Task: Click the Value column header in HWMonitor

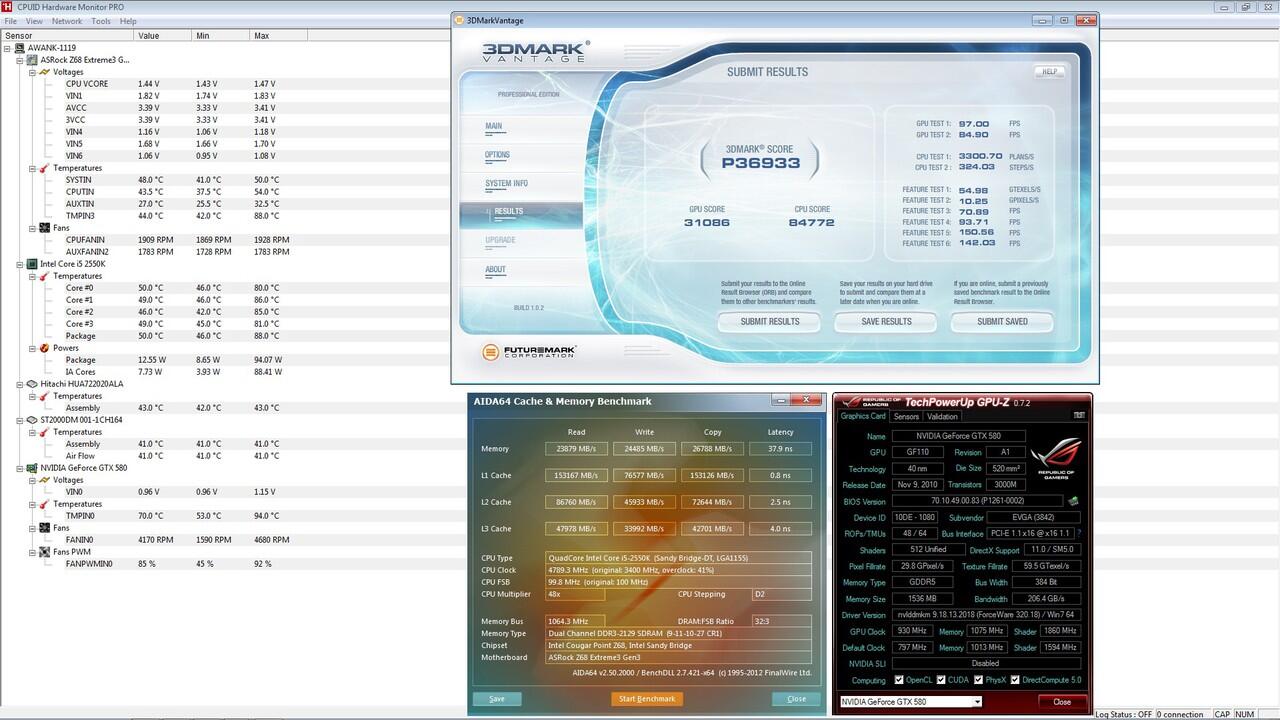Action: pyautogui.click(x=162, y=35)
